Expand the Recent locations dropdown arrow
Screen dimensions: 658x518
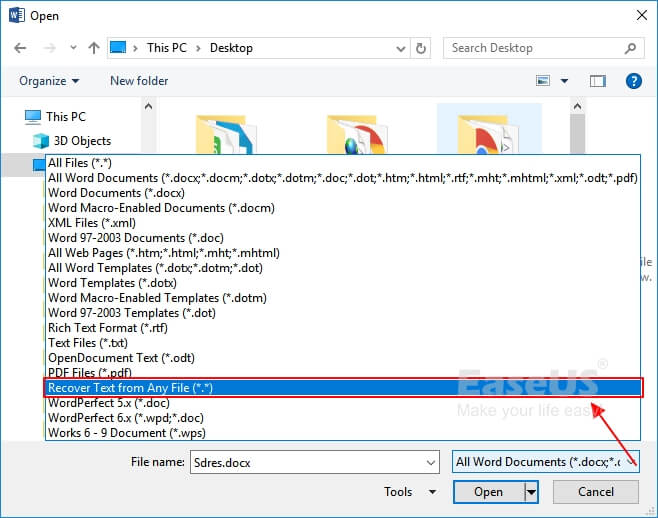click(x=71, y=48)
